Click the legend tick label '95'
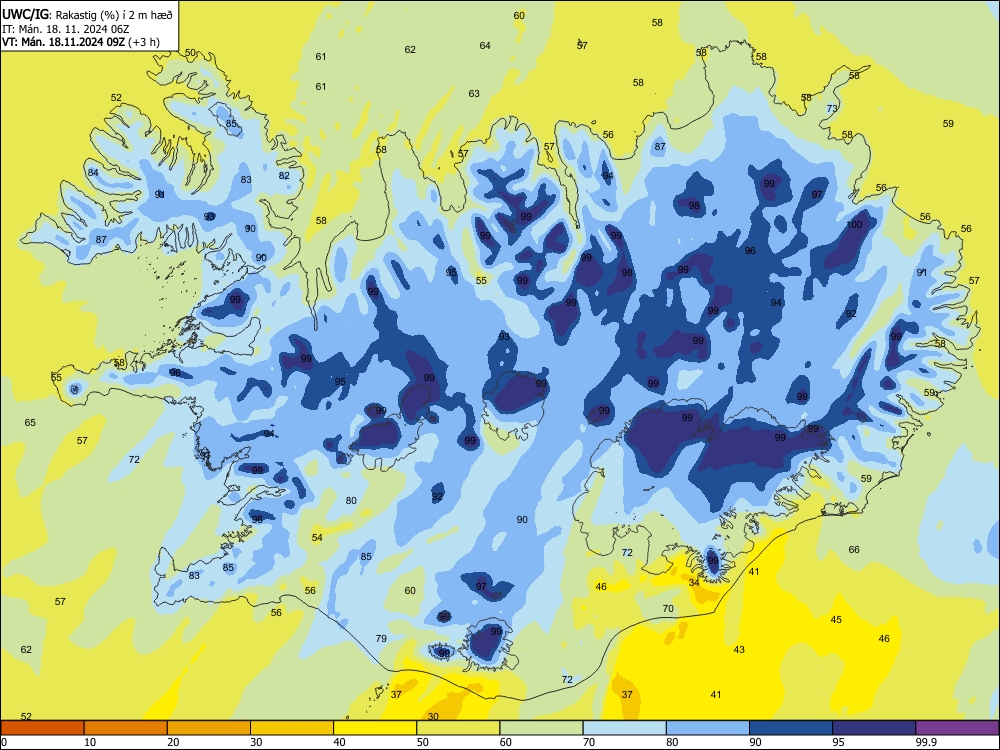 click(x=838, y=742)
